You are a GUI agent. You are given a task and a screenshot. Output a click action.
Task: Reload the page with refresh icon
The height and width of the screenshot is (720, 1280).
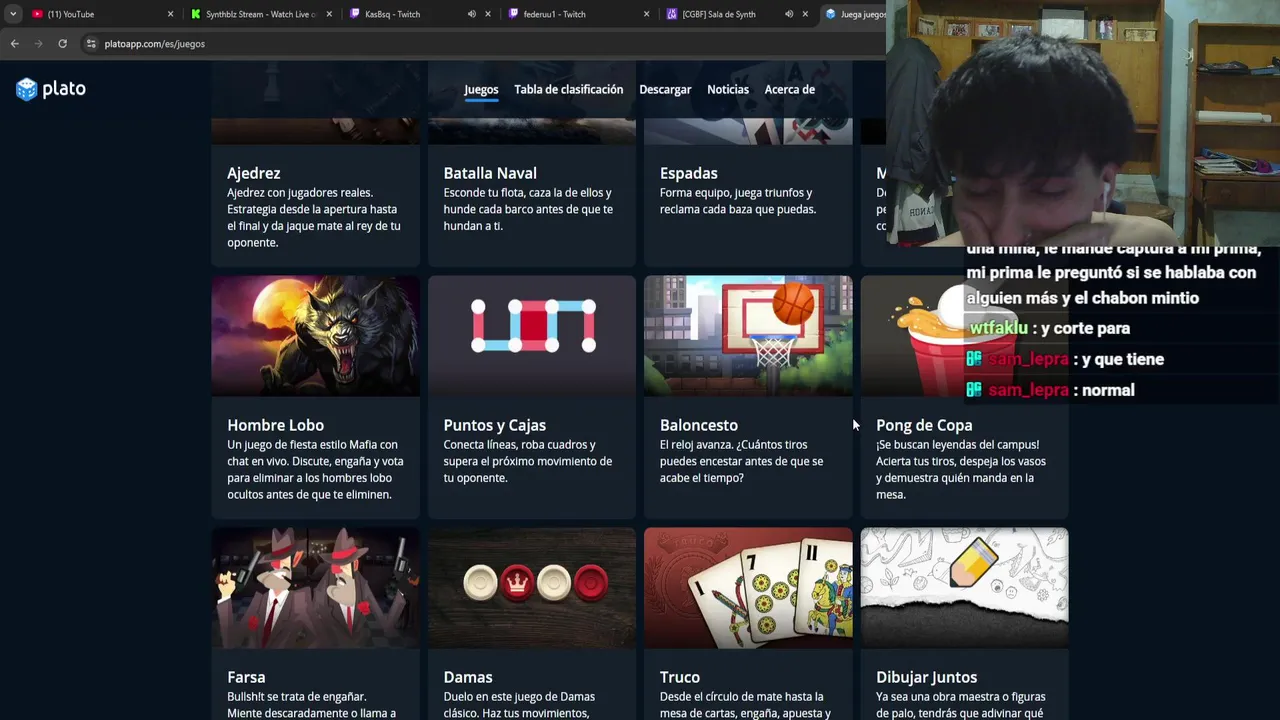coord(62,44)
